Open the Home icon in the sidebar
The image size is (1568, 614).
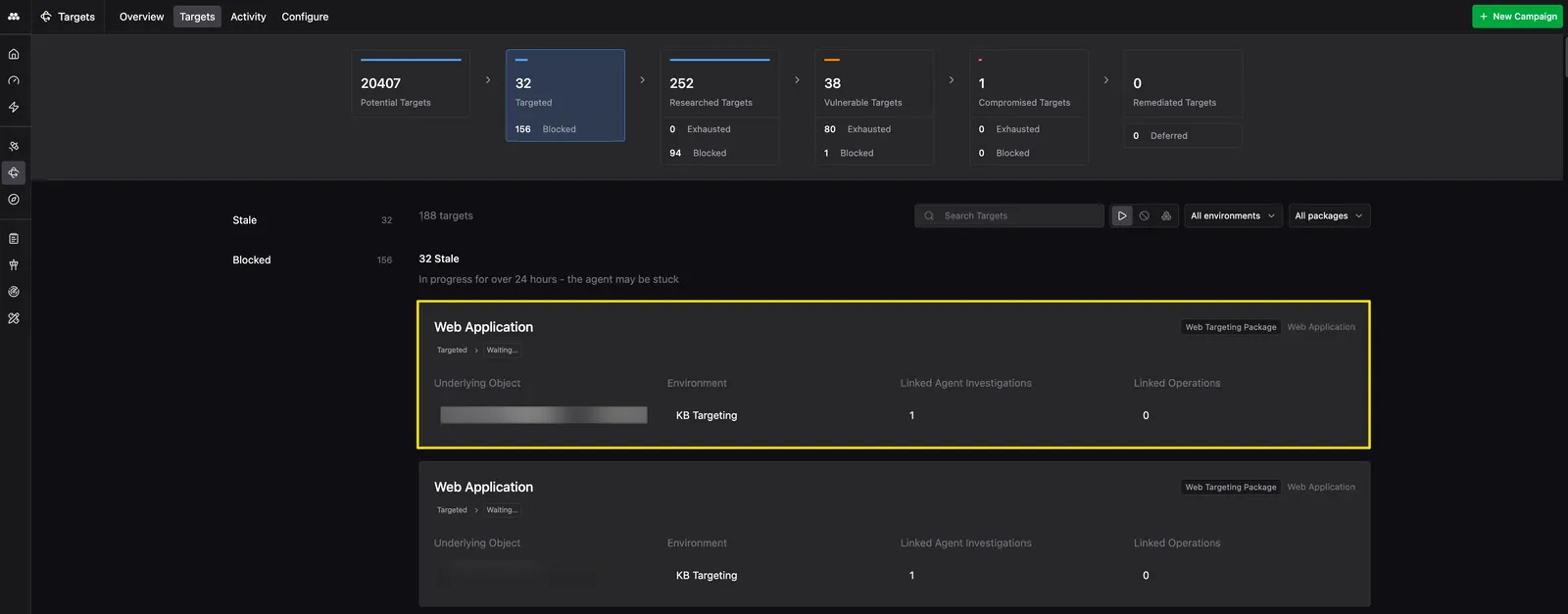(x=14, y=54)
